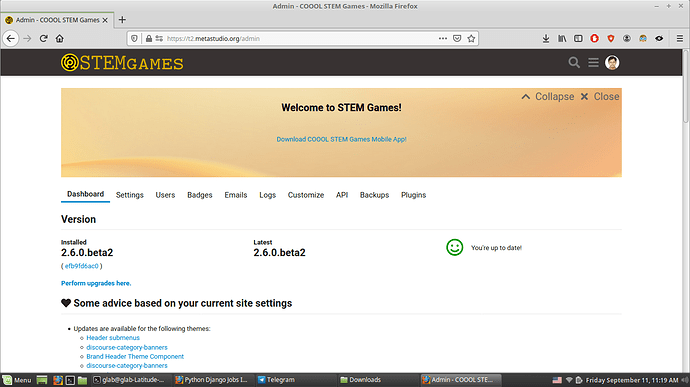Save page to Pocket
Image resolution: width=690 pixels, height=387 pixels.
(457, 38)
